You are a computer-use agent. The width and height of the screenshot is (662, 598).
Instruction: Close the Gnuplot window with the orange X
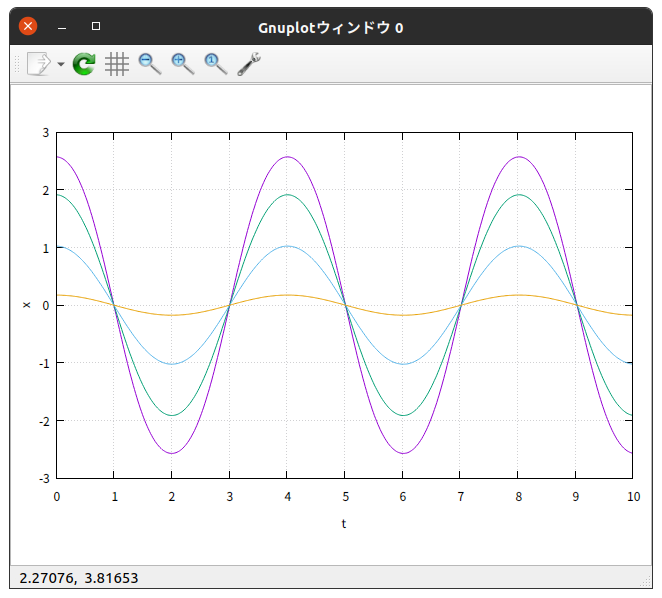[28, 26]
